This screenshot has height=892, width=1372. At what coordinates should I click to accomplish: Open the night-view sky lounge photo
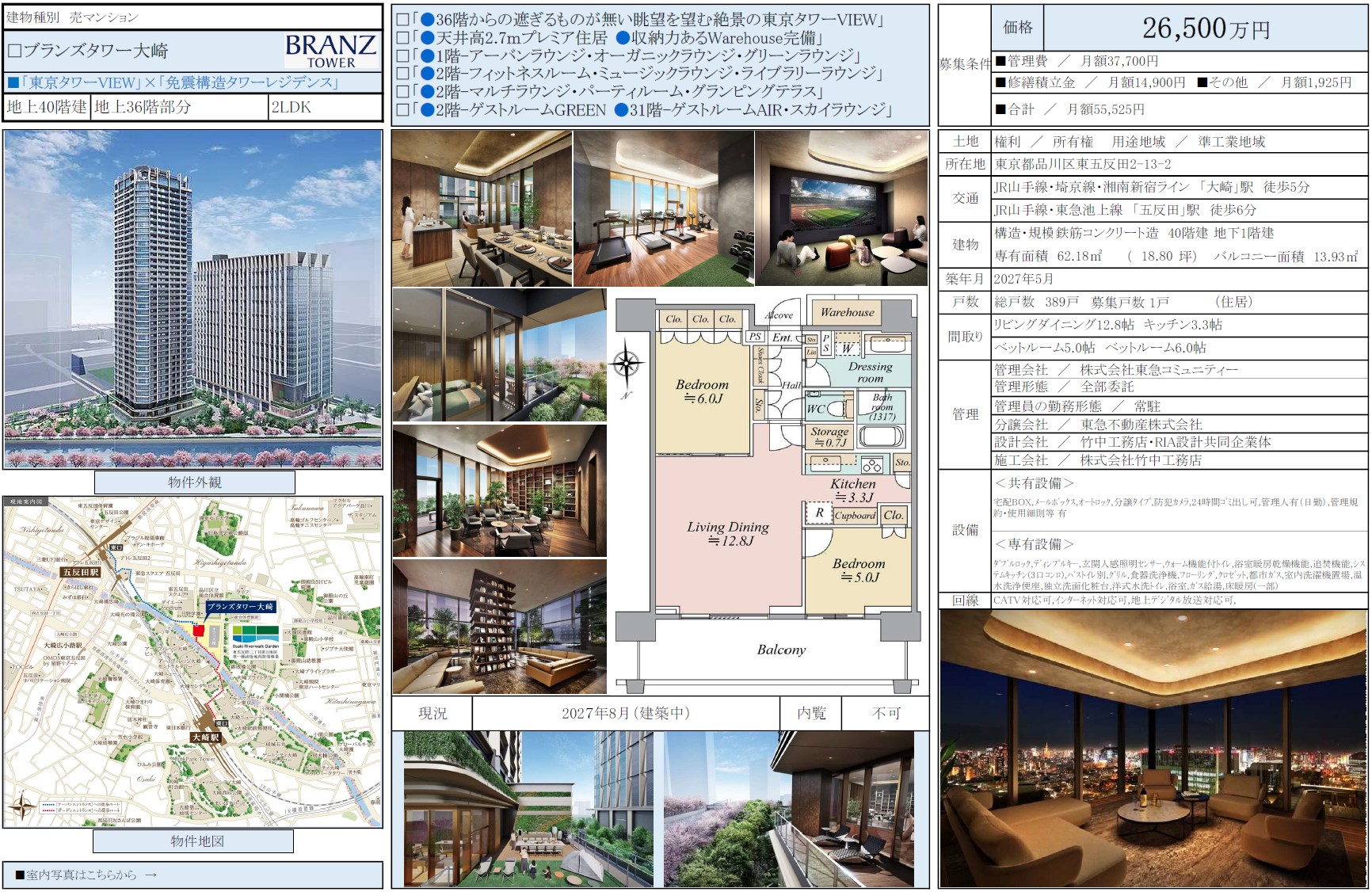1153,748
